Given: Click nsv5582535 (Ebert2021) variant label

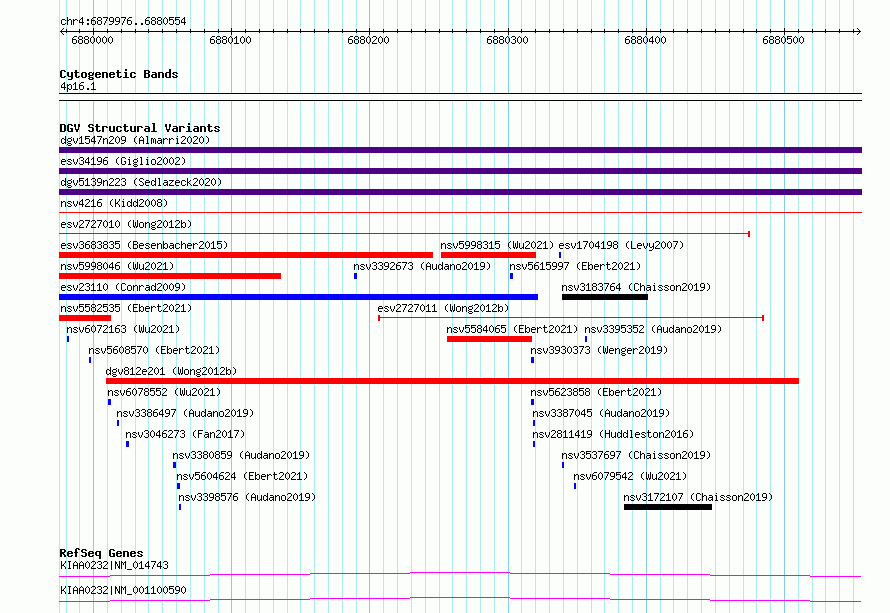Looking at the screenshot, I should [x=126, y=308].
